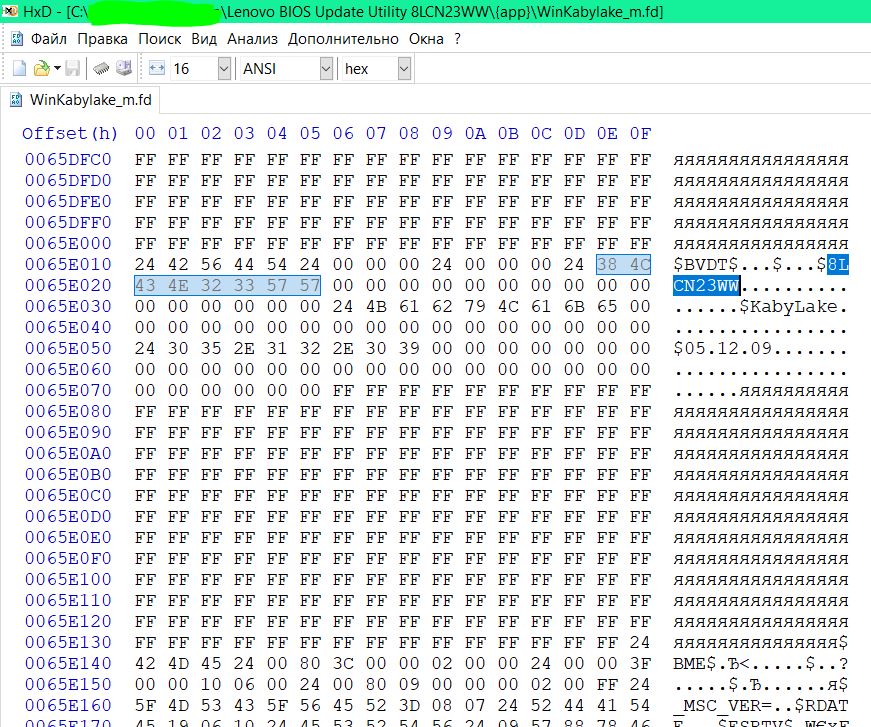Click the file icon on WinKabylake_m.fd tab
This screenshot has width=871, height=727.
coord(16,100)
